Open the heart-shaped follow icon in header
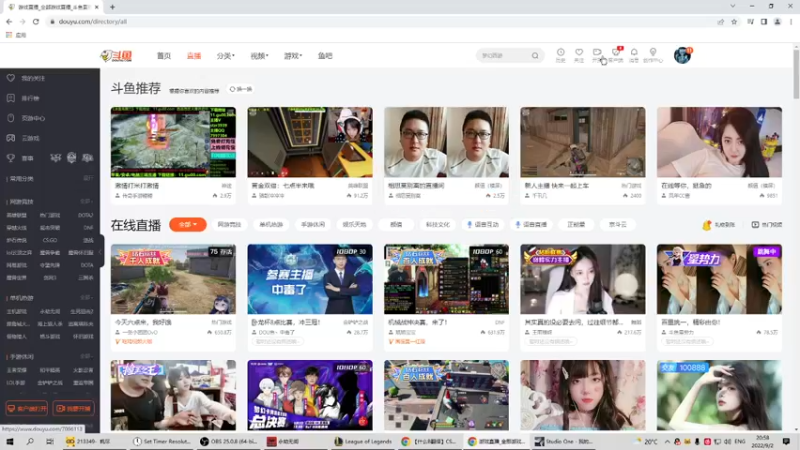 579,52
